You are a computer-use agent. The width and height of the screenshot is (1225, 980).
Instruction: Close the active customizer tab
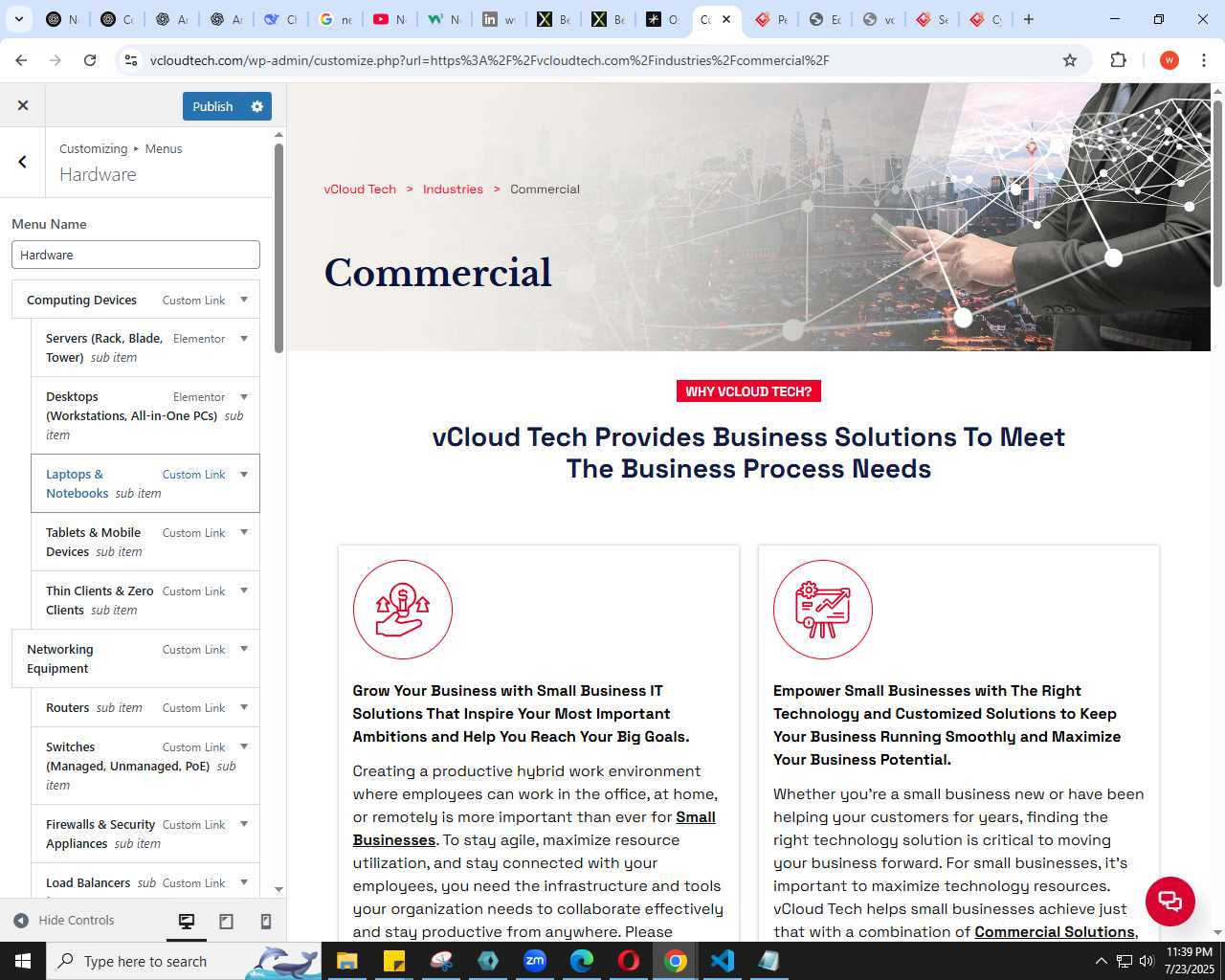726,19
